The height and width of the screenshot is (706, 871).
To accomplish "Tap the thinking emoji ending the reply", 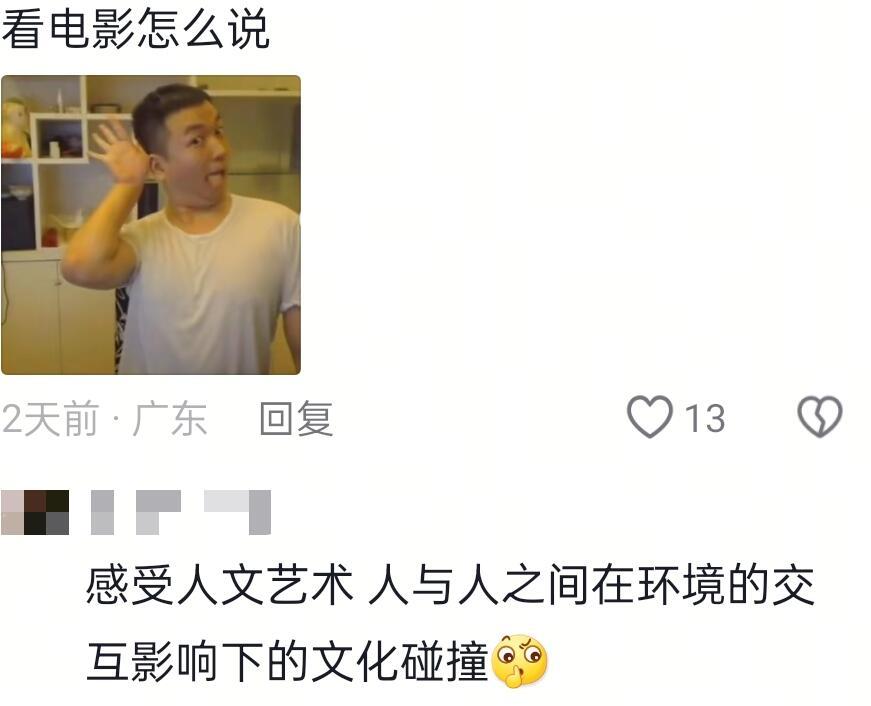I will click(520, 660).
